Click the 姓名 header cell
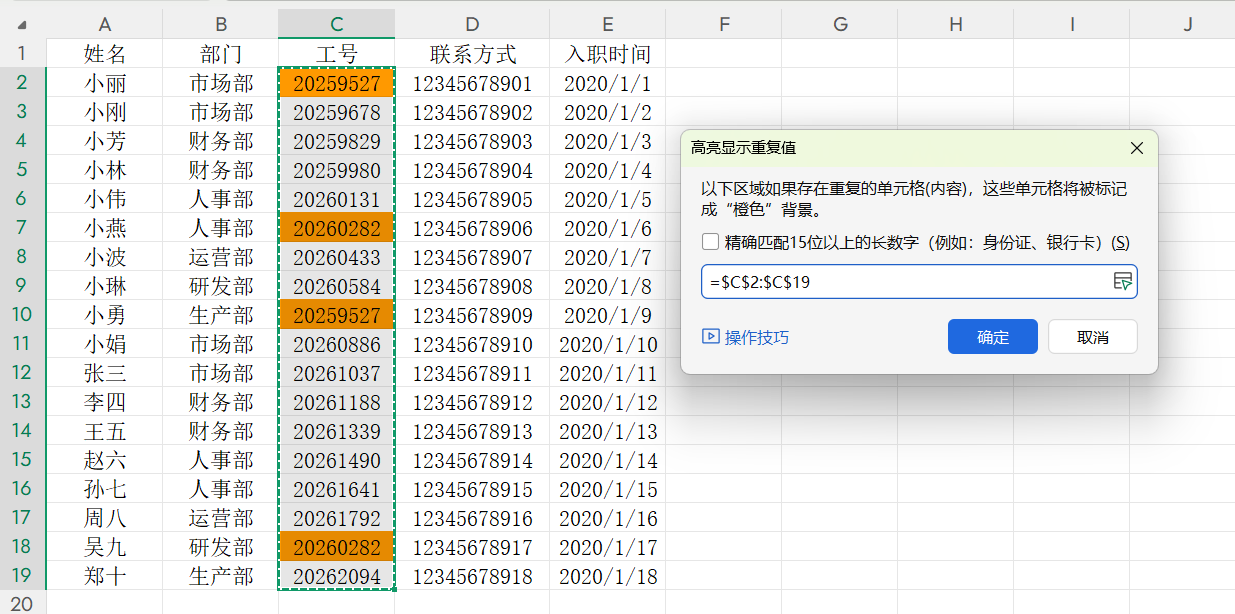Image resolution: width=1235 pixels, height=614 pixels. point(104,54)
